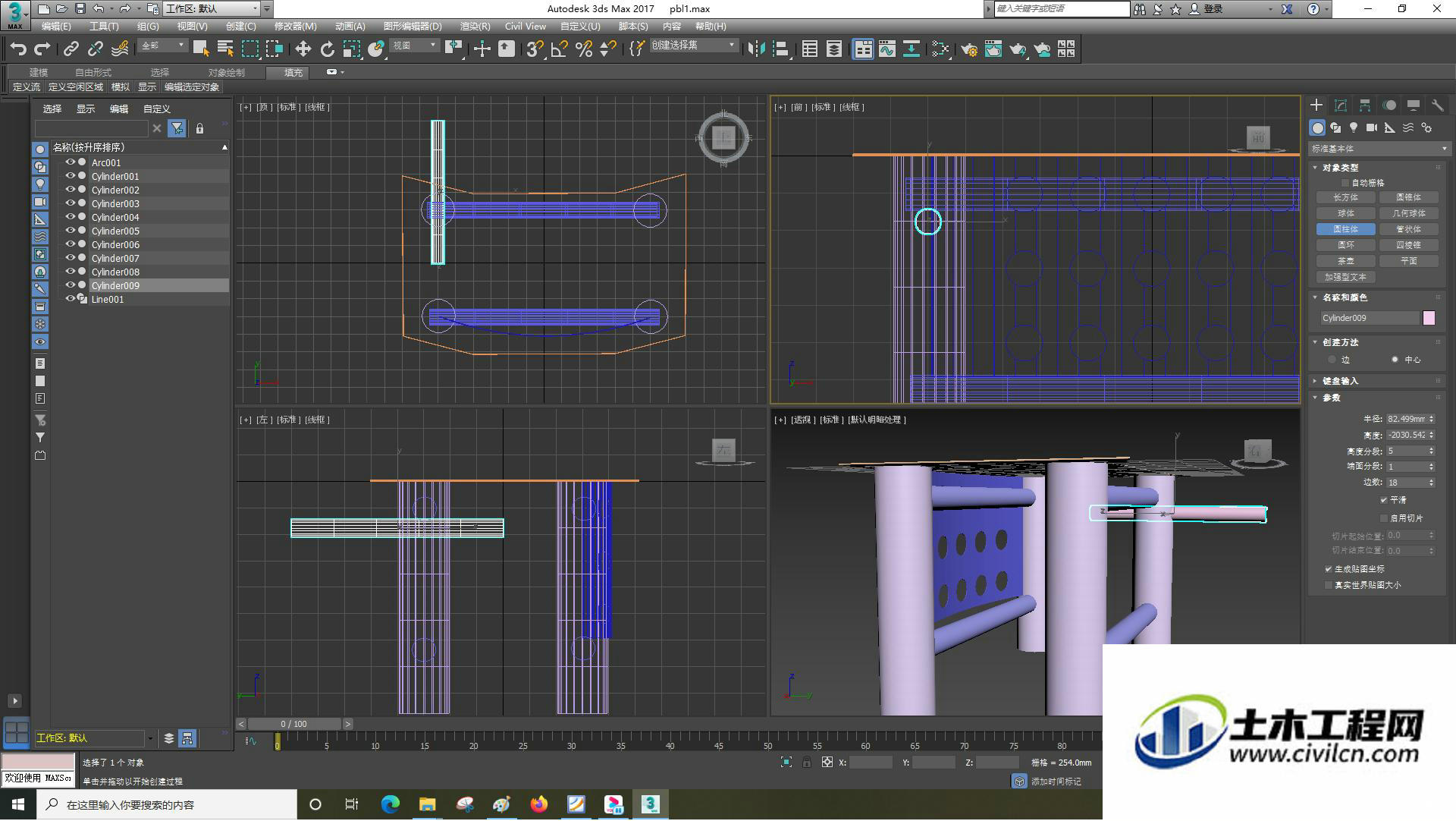Image resolution: width=1456 pixels, height=821 pixels.
Task: Click the 长方体 primitive button
Action: pyautogui.click(x=1345, y=197)
